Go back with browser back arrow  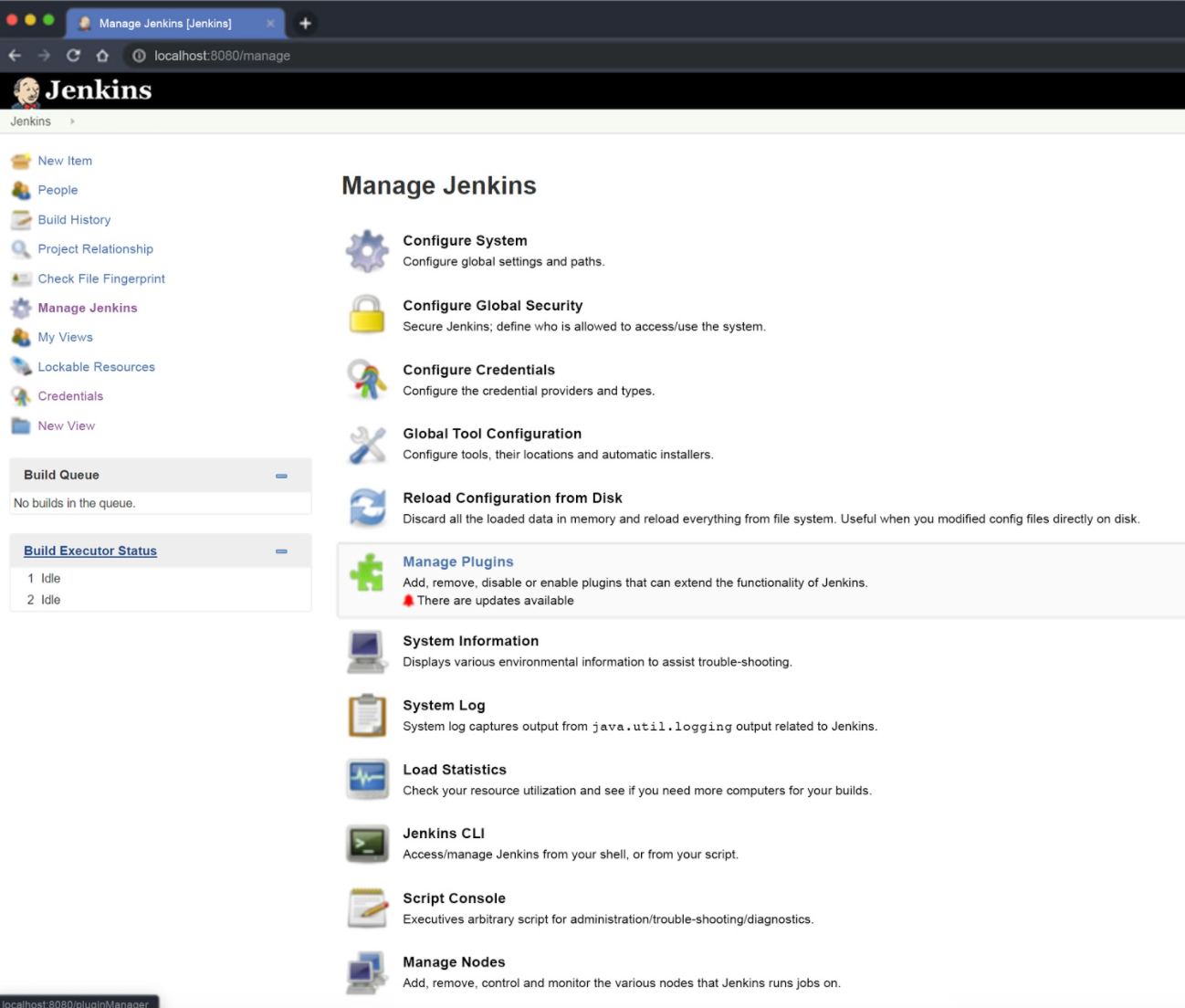(x=15, y=56)
